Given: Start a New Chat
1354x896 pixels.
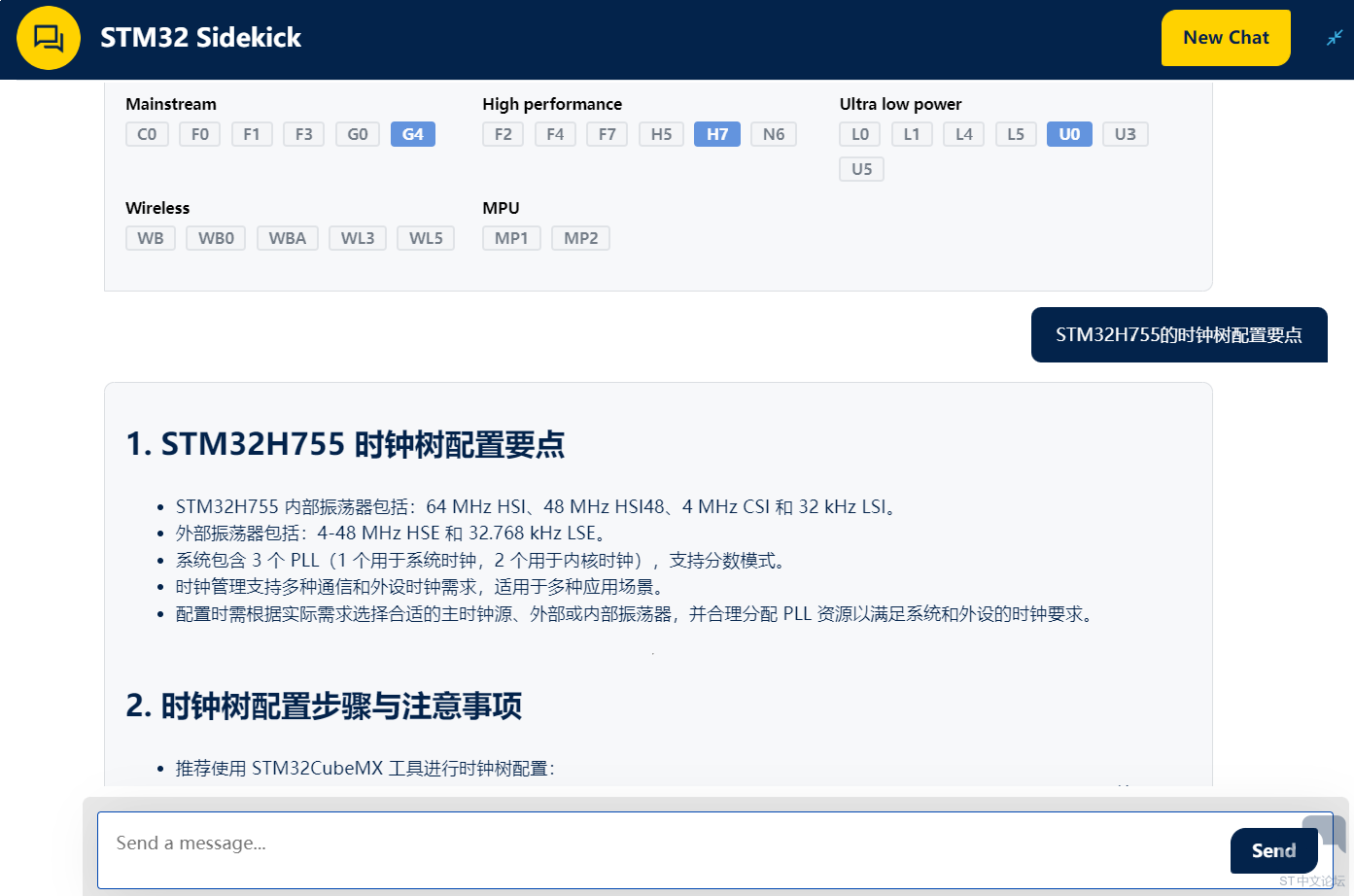Looking at the screenshot, I should coord(1226,37).
